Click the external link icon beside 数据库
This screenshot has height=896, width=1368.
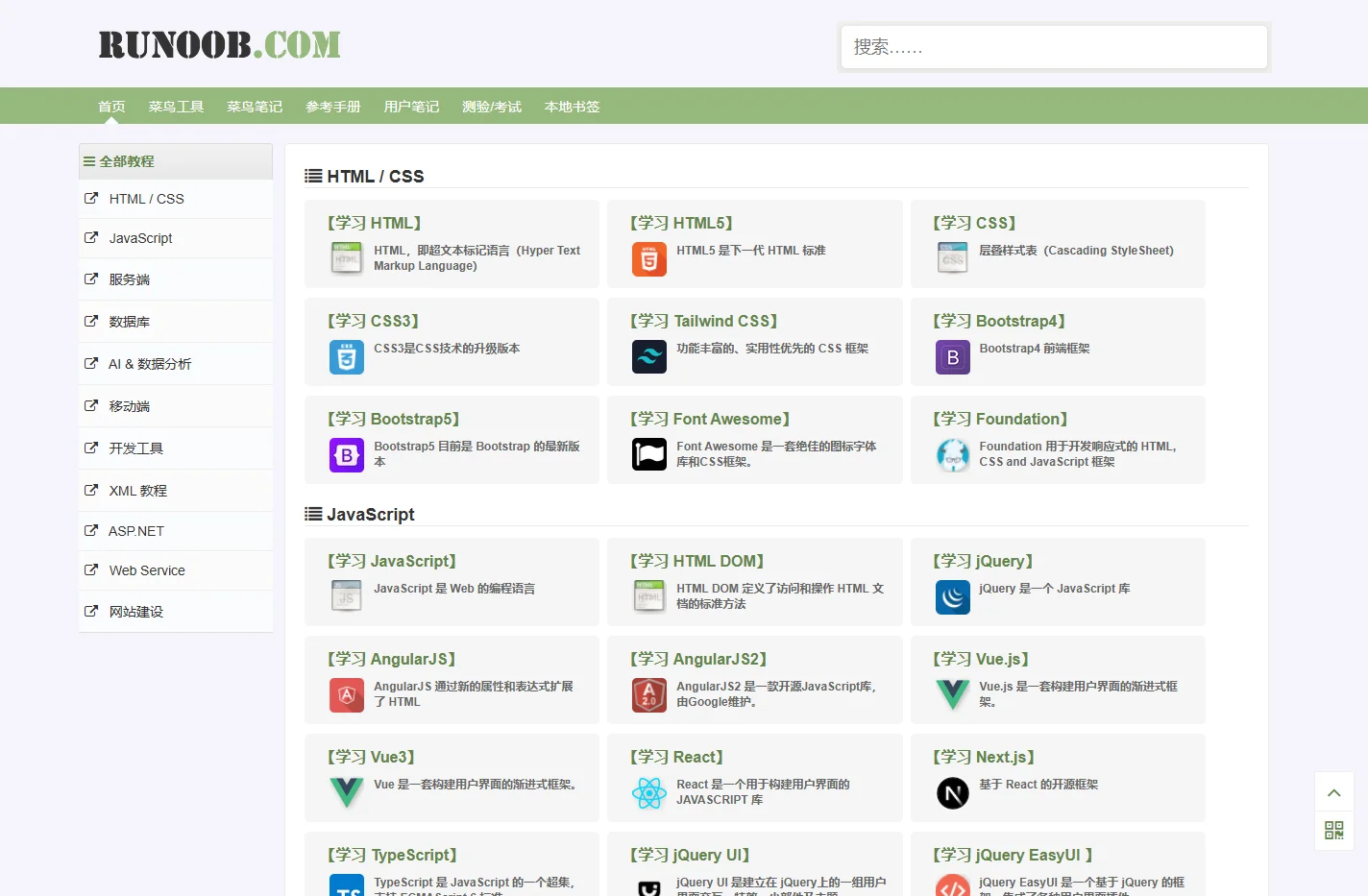pos(91,322)
